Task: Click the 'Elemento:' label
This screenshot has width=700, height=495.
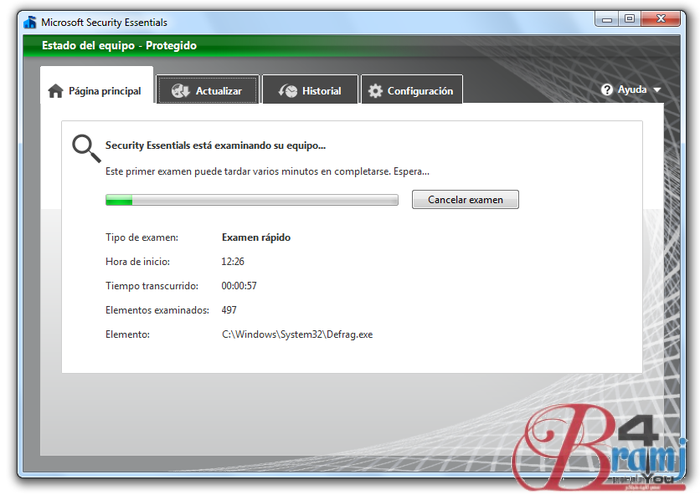Action: coord(128,334)
